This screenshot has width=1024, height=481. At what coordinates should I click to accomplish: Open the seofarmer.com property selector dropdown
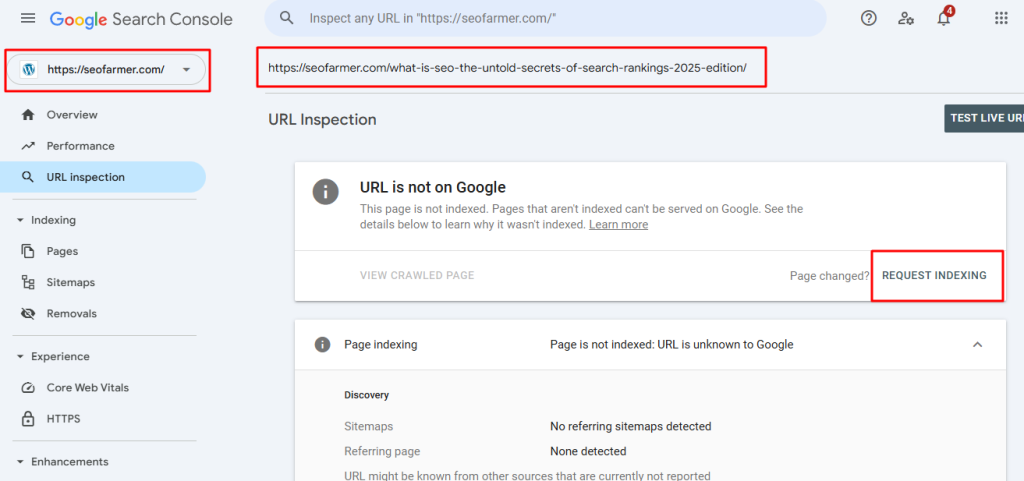click(x=106, y=69)
